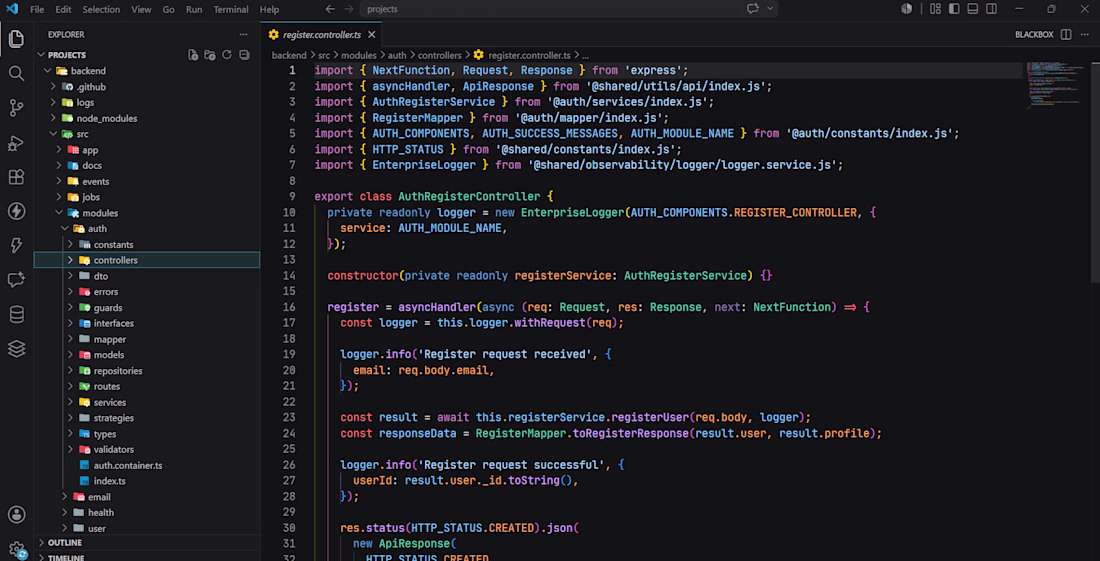
Task: Click New File icon in Explorer header
Action: (x=193, y=55)
